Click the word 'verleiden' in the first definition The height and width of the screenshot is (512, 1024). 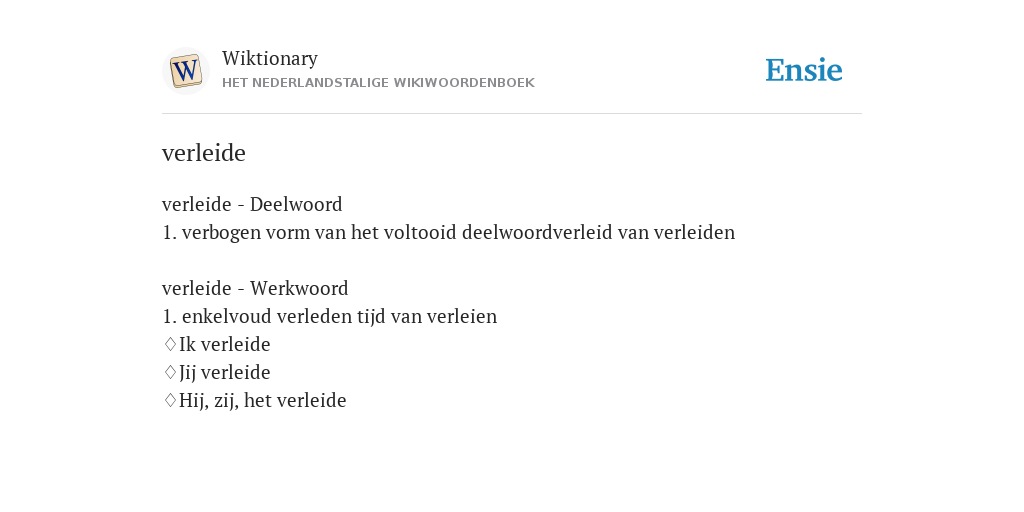tap(694, 232)
